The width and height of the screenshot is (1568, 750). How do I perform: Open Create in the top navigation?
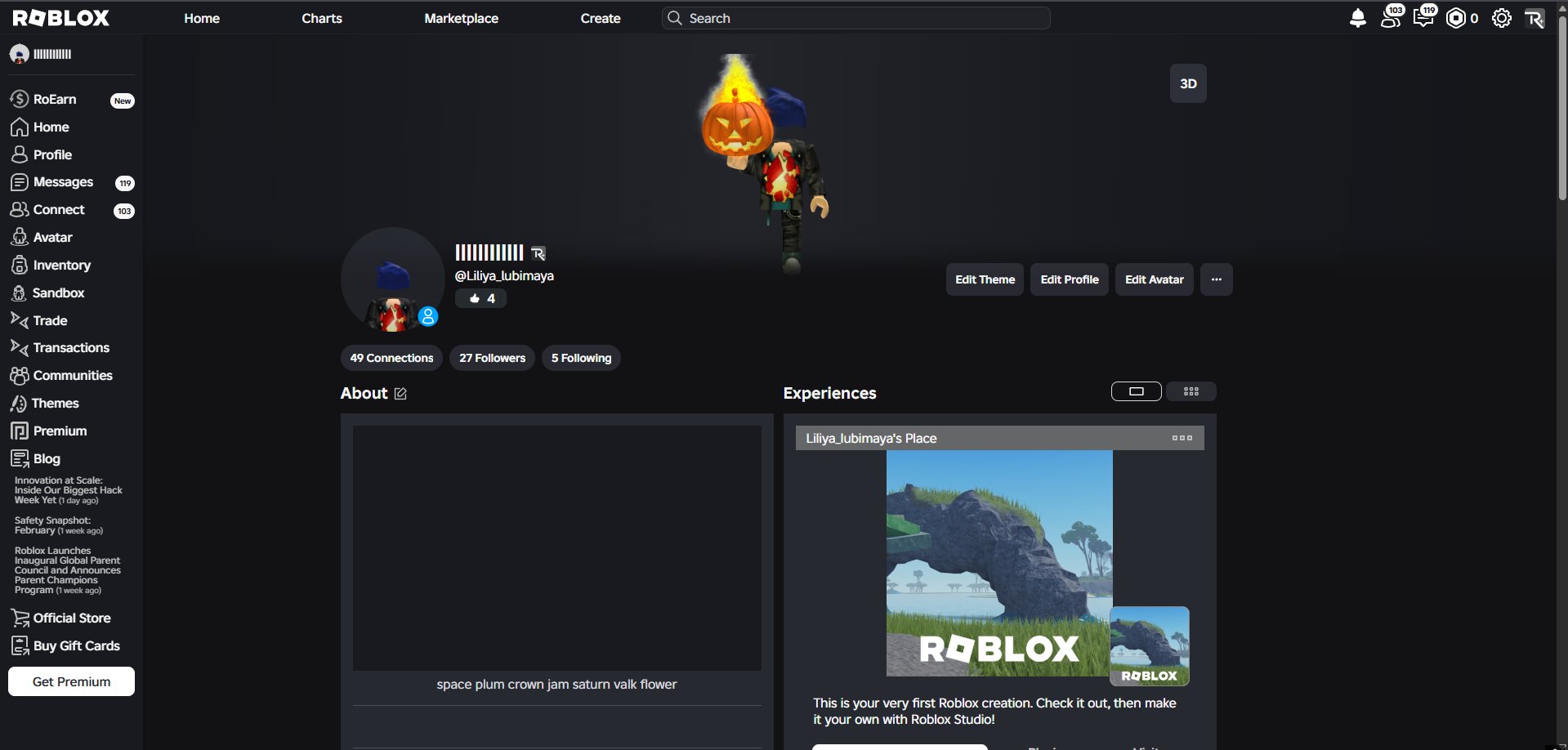click(x=601, y=18)
